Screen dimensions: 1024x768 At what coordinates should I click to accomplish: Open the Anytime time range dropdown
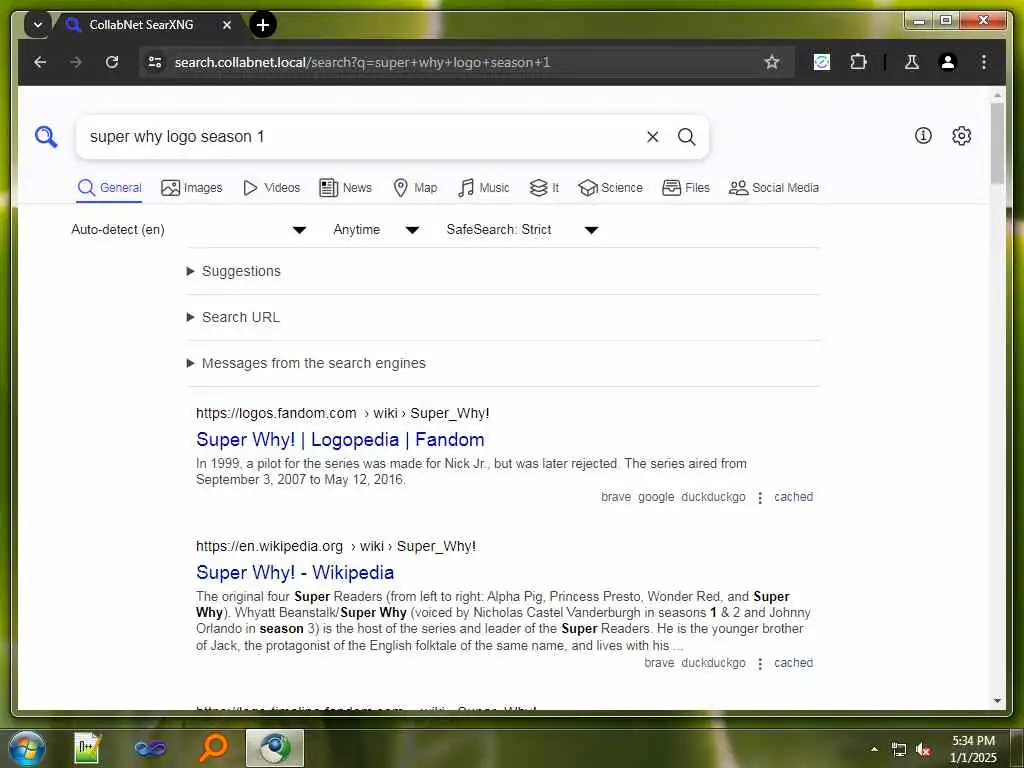point(376,230)
